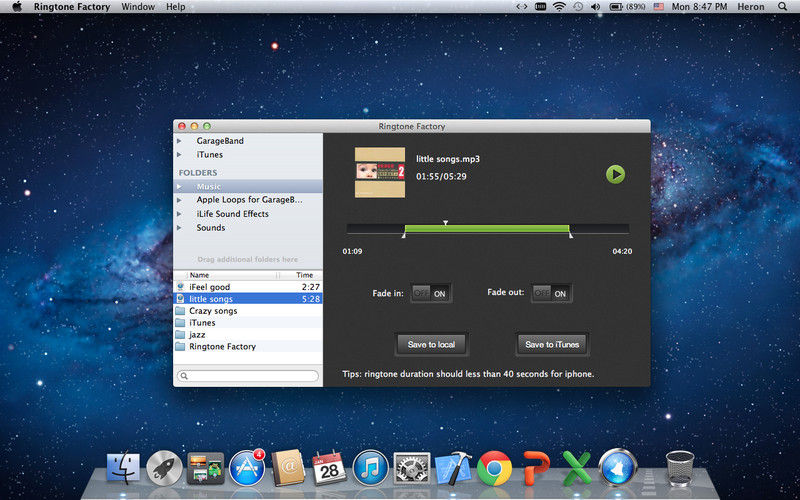Expand iLife Sound Effects folder
The width and height of the screenshot is (800, 500).
click(179, 214)
